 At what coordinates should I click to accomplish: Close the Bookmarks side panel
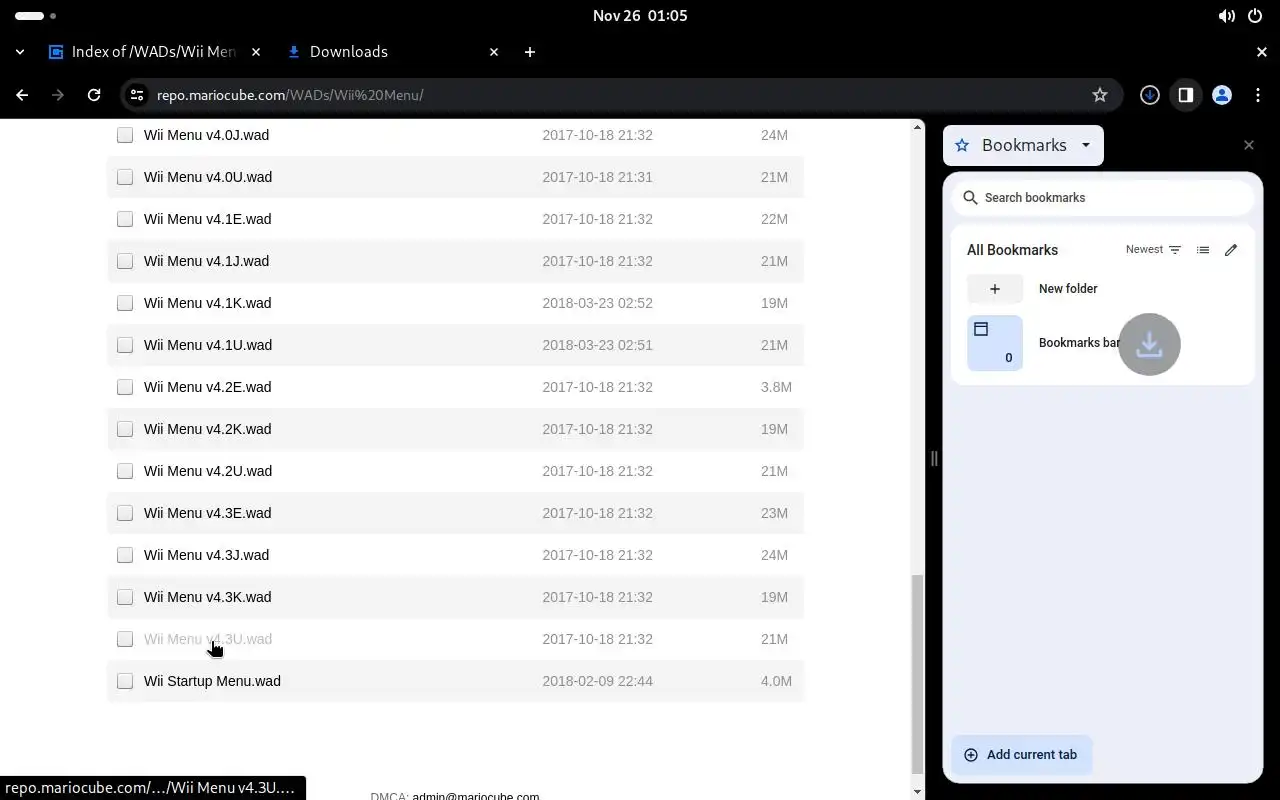pyautogui.click(x=1249, y=145)
